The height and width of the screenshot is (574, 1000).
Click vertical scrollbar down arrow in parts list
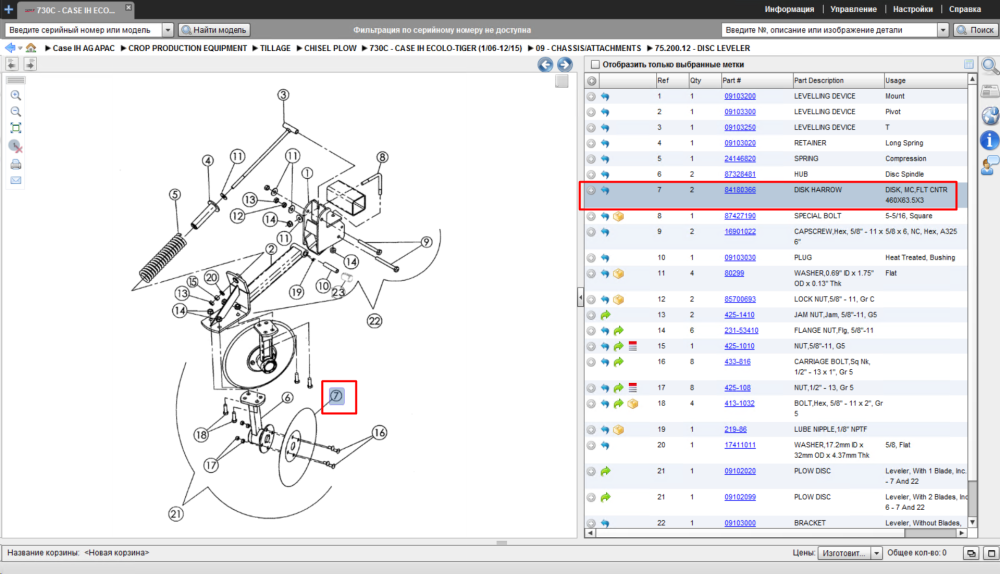[972, 522]
